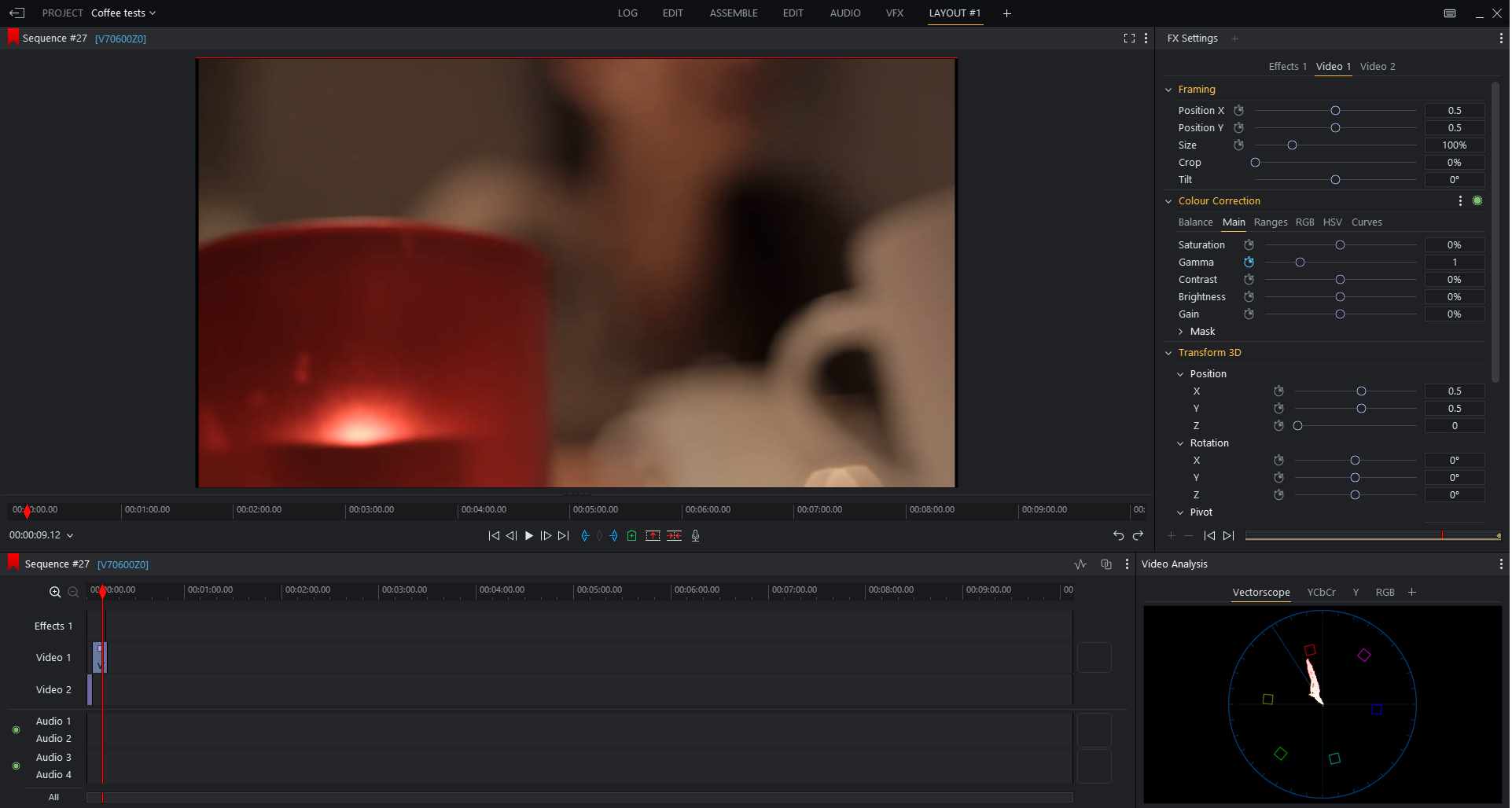The height and width of the screenshot is (808, 1512).
Task: Add a new layout with plus button
Action: click(x=1009, y=13)
